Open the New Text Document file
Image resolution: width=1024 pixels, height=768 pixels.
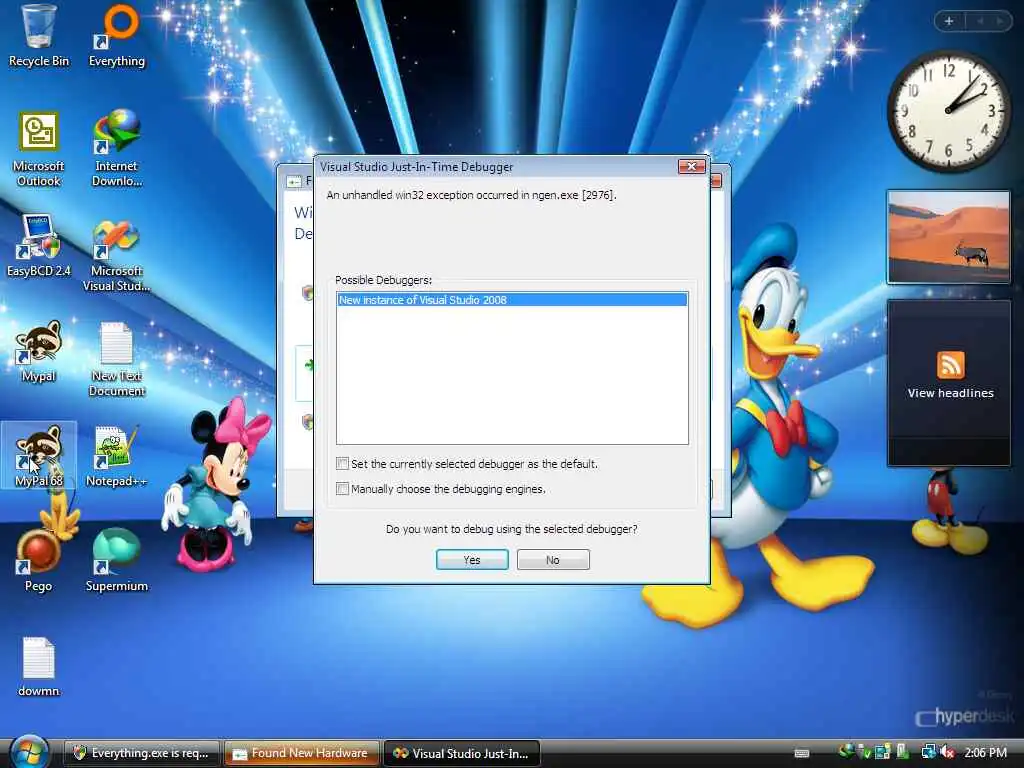[116, 359]
